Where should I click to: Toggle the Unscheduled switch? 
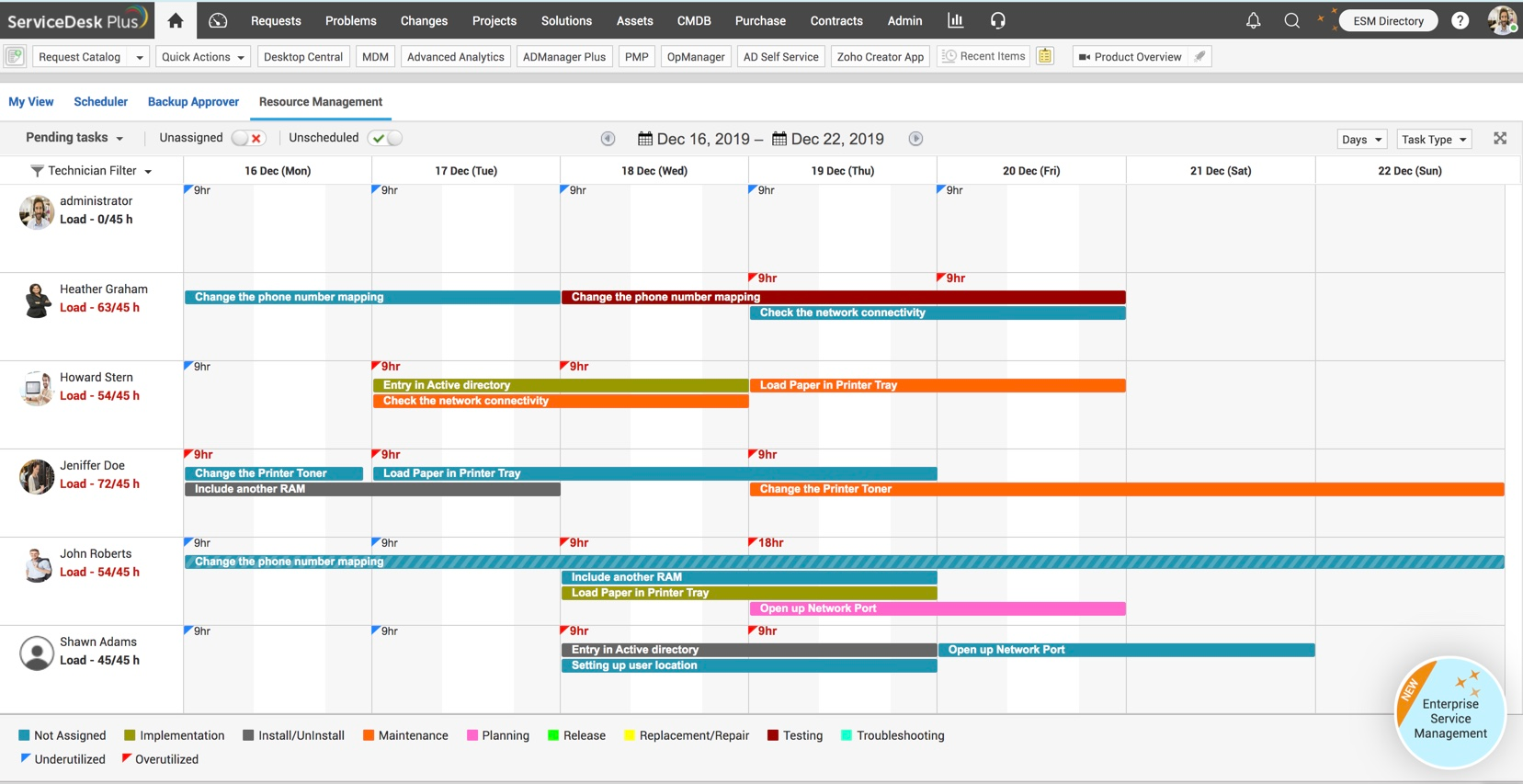[x=384, y=138]
